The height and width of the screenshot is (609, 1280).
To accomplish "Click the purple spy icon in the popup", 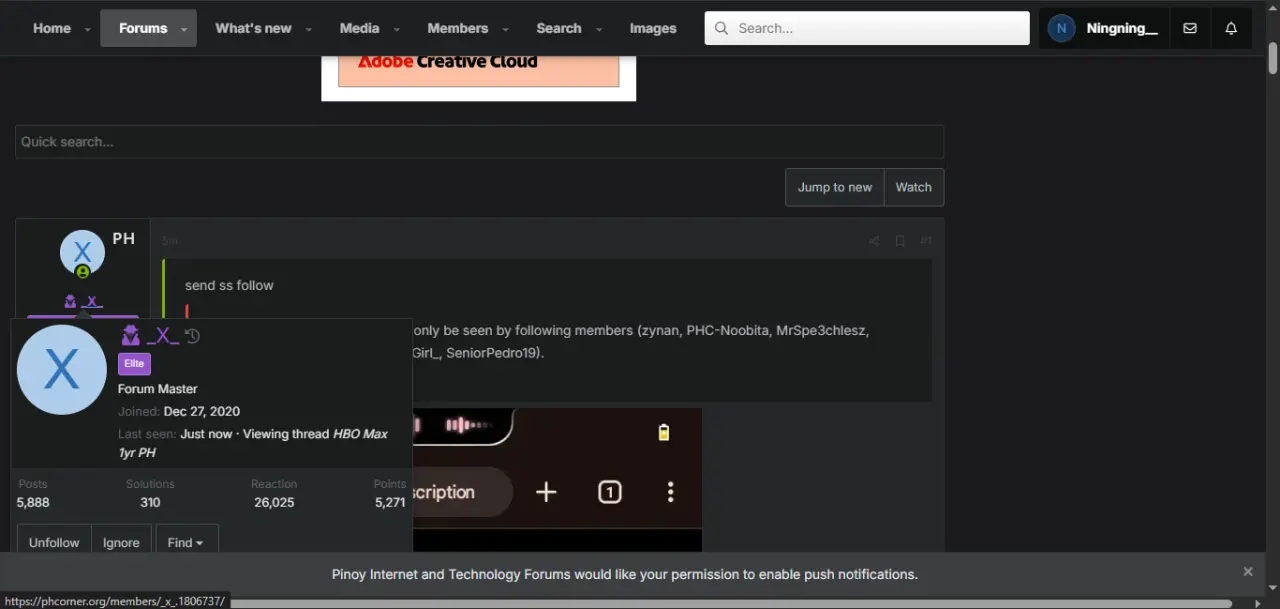I will (131, 335).
